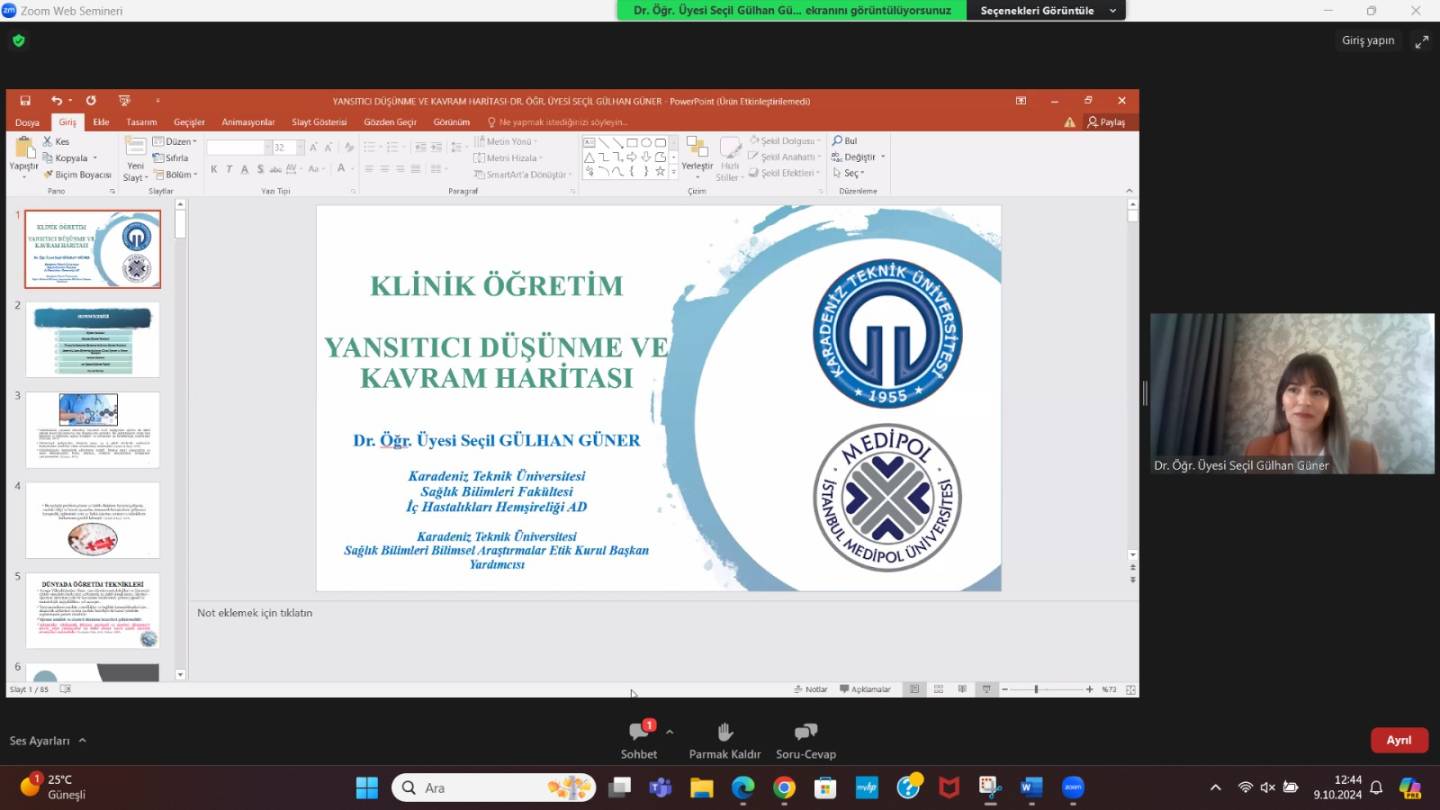The image size is (1440, 810).
Task: Open the Bölüm section dropdown
Action: tap(175, 174)
